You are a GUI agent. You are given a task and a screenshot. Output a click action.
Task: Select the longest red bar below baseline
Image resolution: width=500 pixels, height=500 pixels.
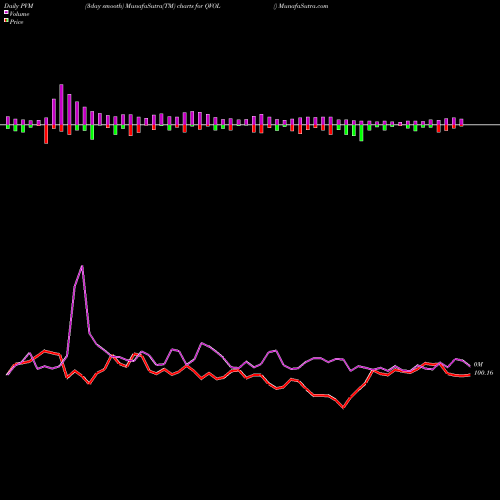click(x=46, y=134)
